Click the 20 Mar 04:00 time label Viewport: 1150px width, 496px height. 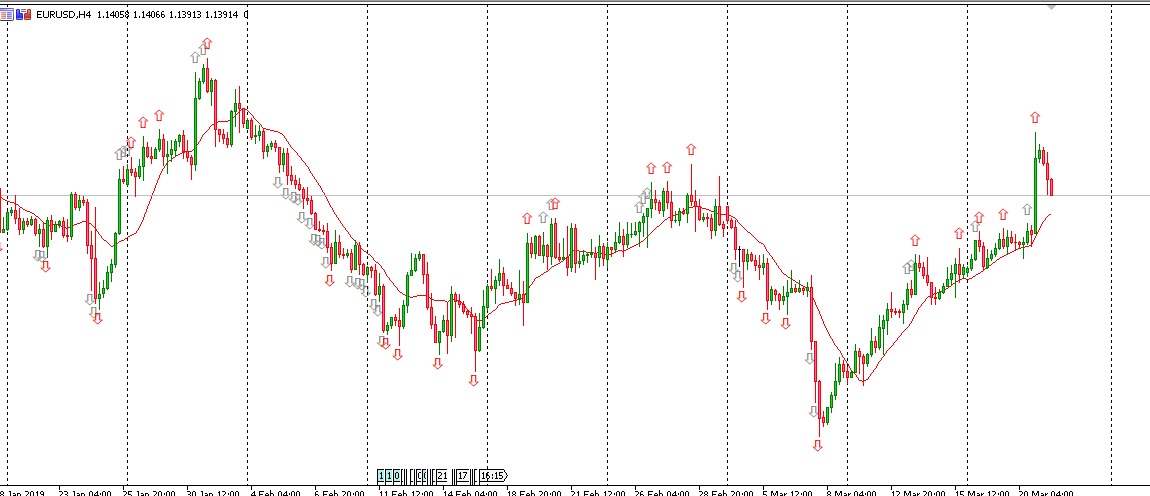[x=1045, y=492]
